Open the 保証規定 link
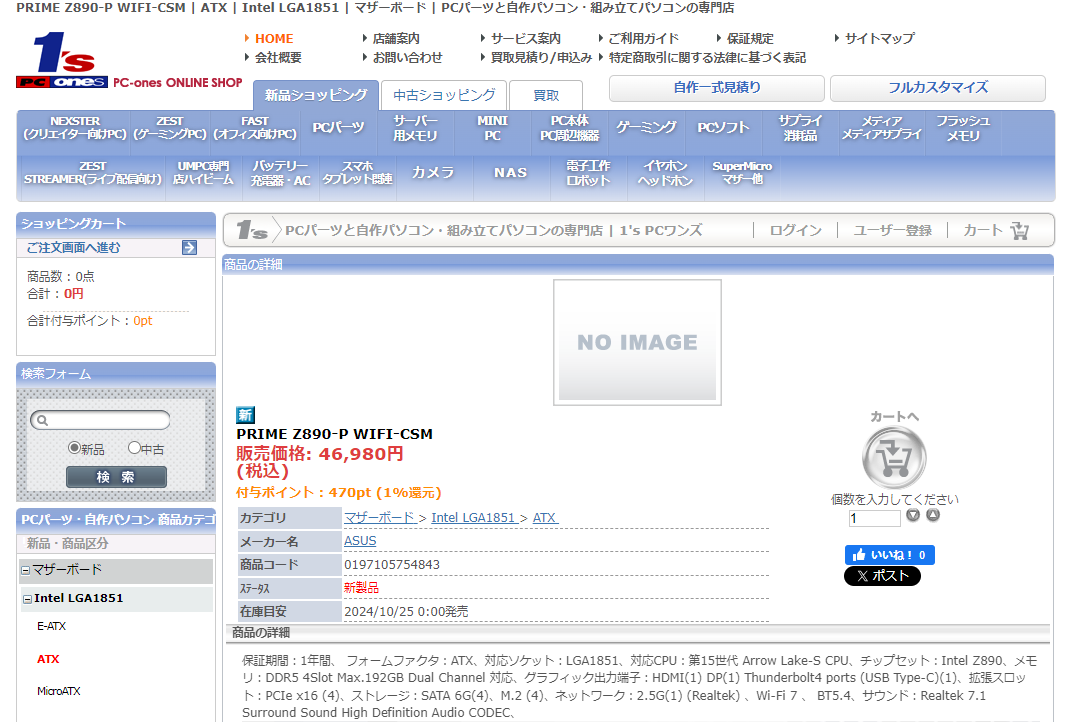Screen dimensions: 1073x722 [x=750, y=39]
